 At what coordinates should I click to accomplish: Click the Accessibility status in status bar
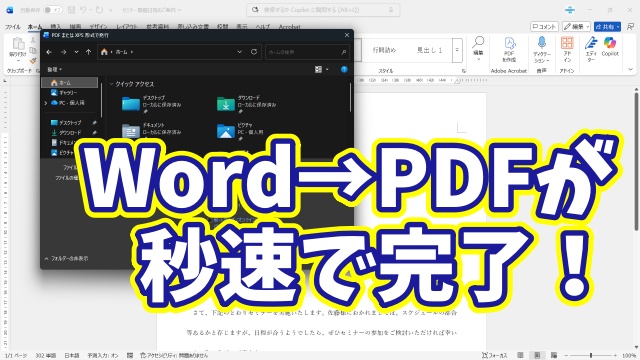174,356
